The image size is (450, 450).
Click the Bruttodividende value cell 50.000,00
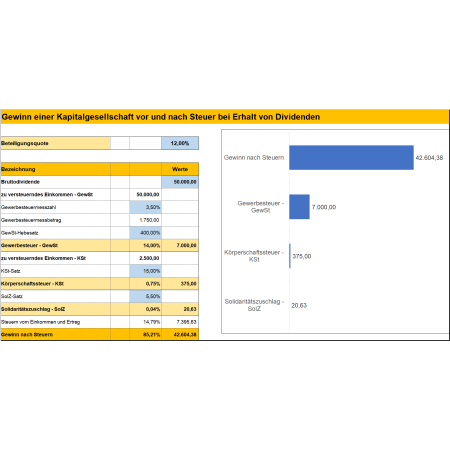180,182
